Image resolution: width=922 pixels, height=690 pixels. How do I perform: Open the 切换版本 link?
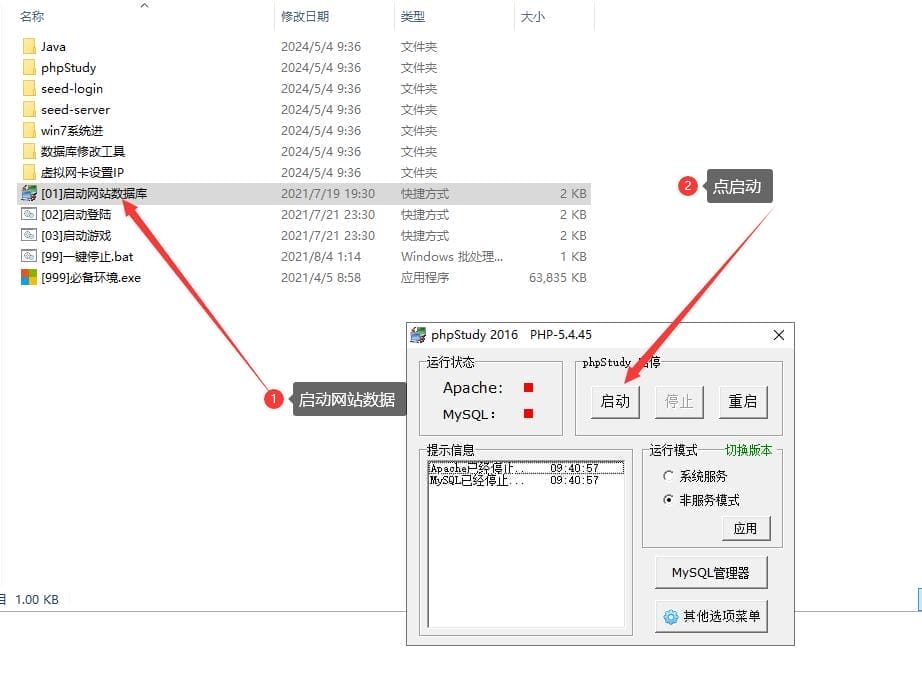pyautogui.click(x=748, y=451)
